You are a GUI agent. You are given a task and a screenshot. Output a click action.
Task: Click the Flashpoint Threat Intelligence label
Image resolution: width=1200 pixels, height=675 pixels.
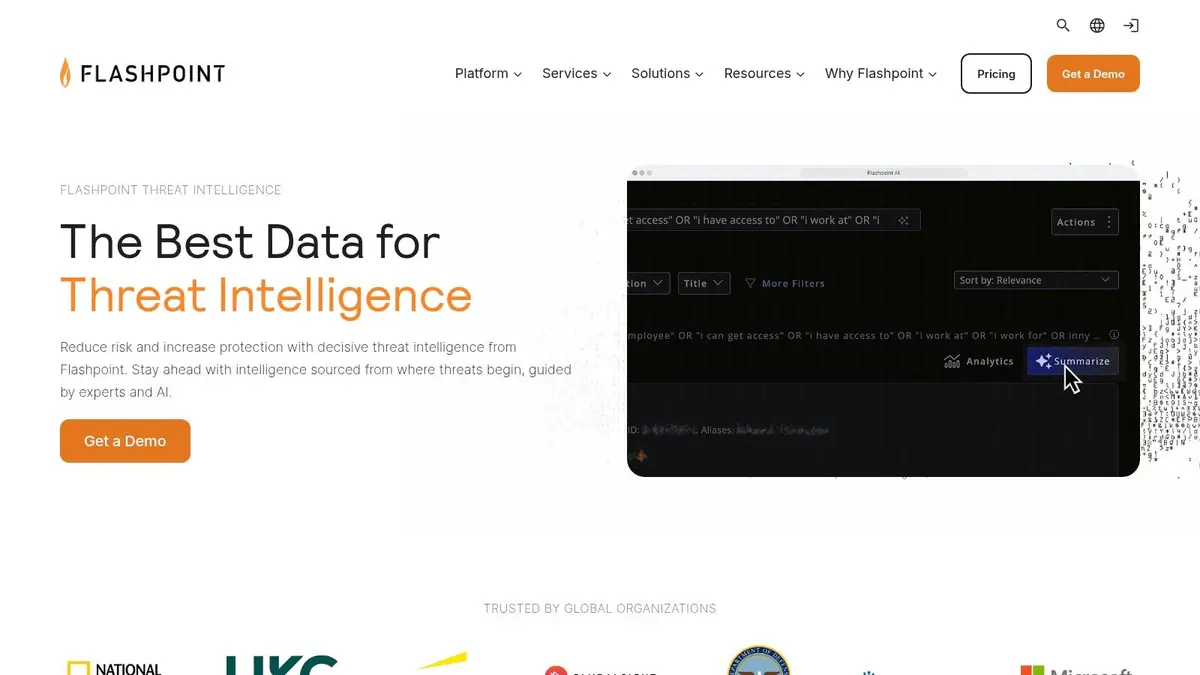tap(171, 190)
